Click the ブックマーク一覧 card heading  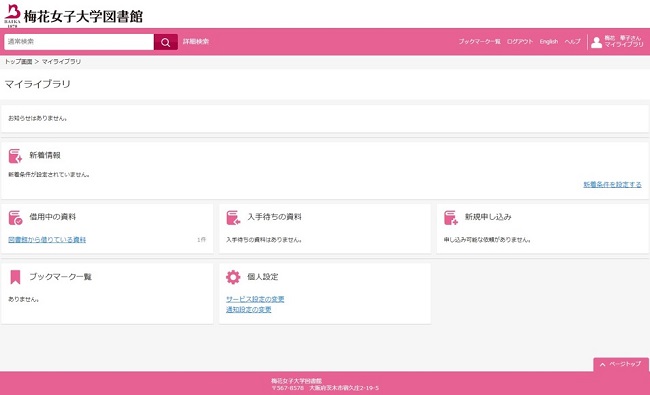(x=61, y=276)
